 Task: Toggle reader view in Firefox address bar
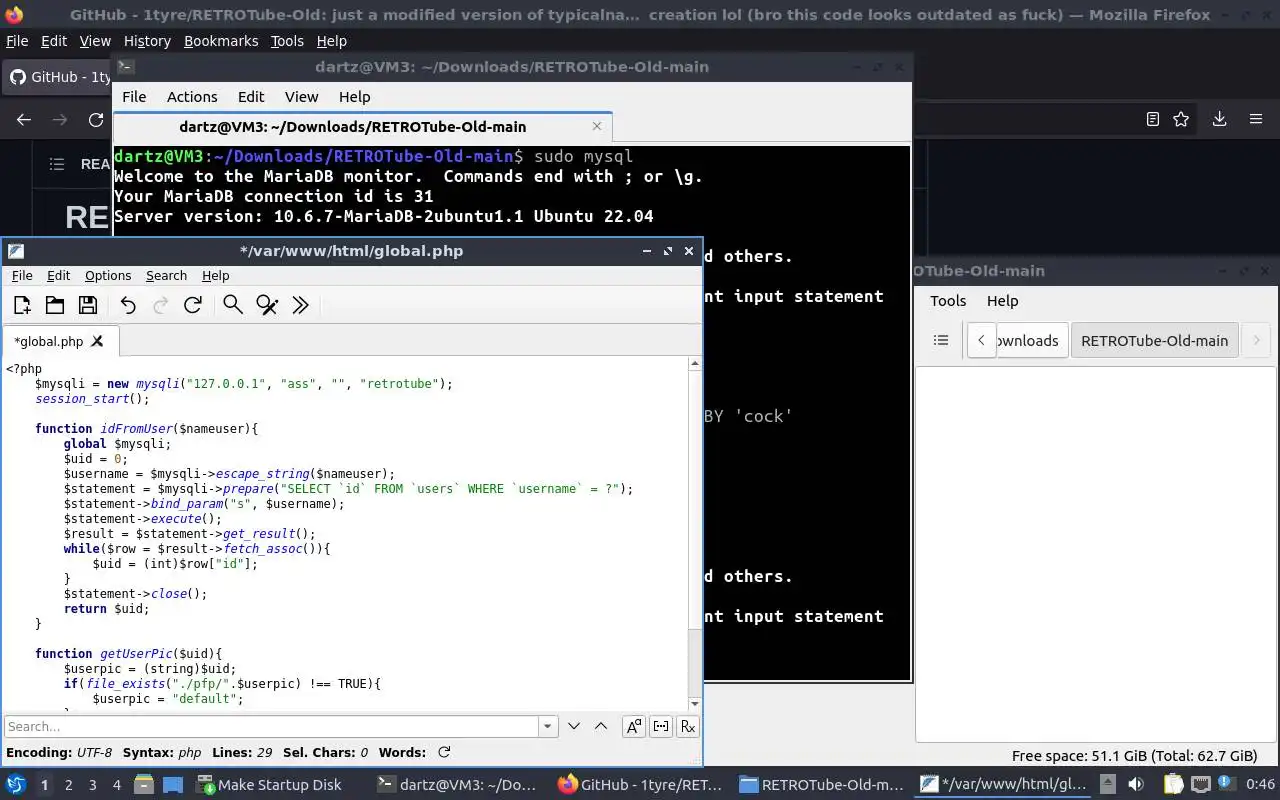pos(1153,119)
